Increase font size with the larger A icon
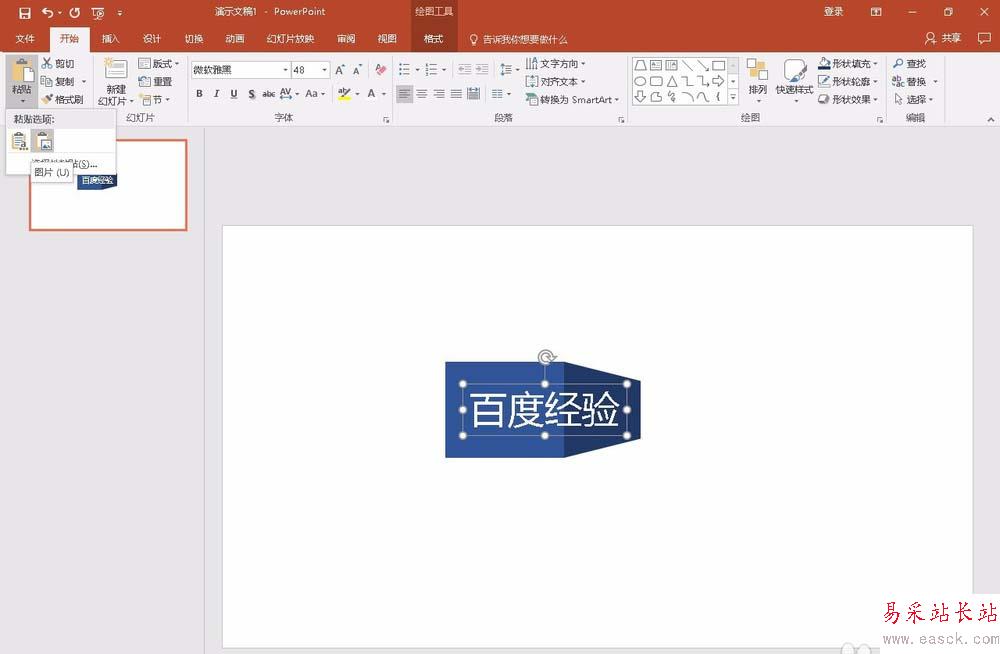This screenshot has width=1000, height=654. 340,70
